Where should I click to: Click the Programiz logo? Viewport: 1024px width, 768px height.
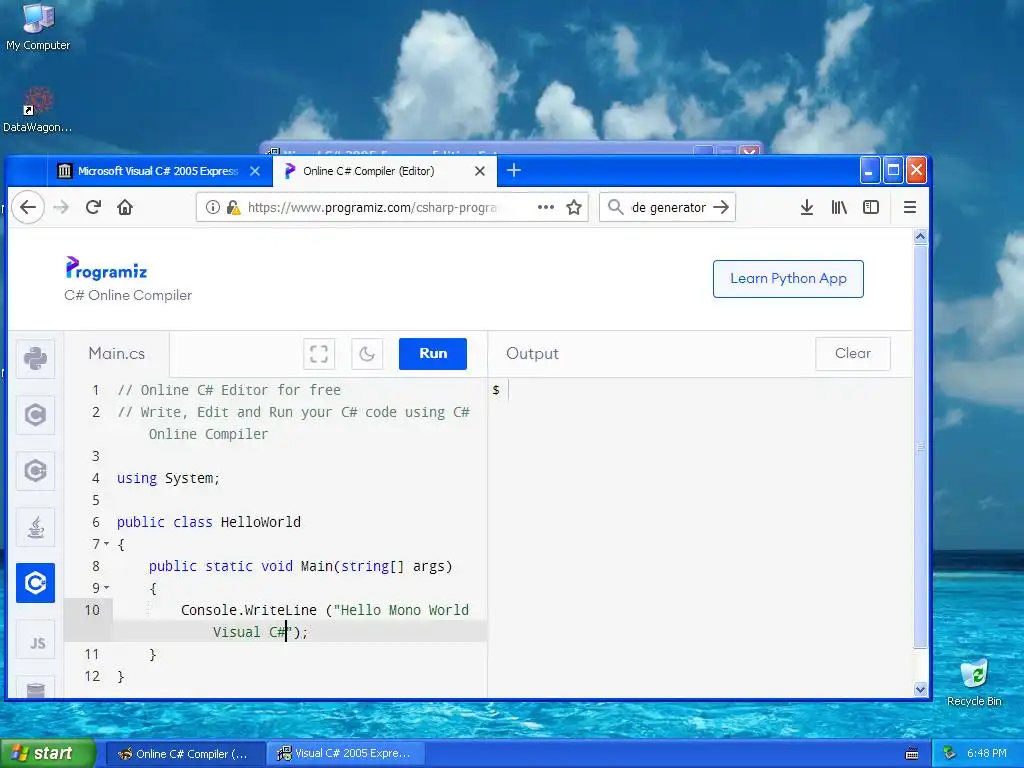pos(106,268)
